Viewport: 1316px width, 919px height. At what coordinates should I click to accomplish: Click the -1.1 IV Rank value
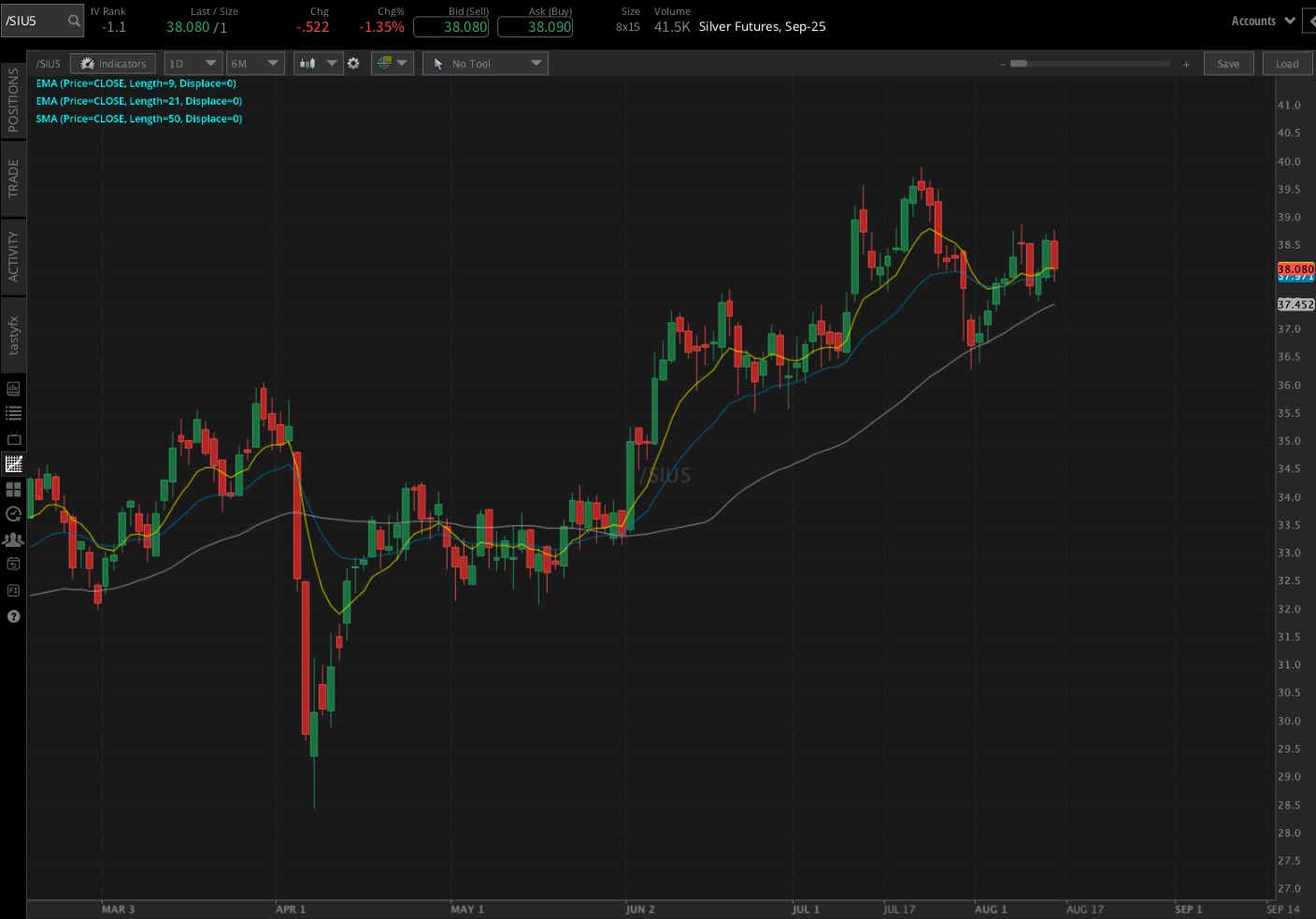[113, 27]
